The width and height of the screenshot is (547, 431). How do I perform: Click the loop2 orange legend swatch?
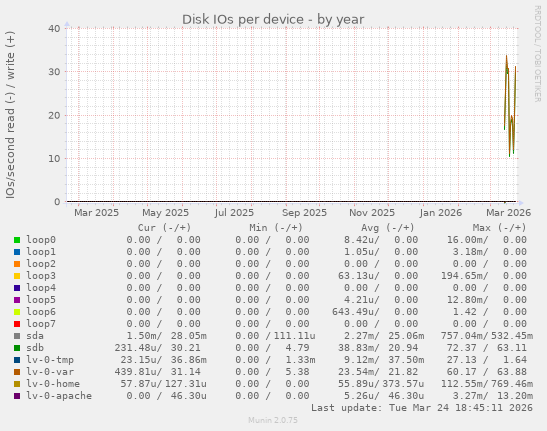click(x=17, y=264)
